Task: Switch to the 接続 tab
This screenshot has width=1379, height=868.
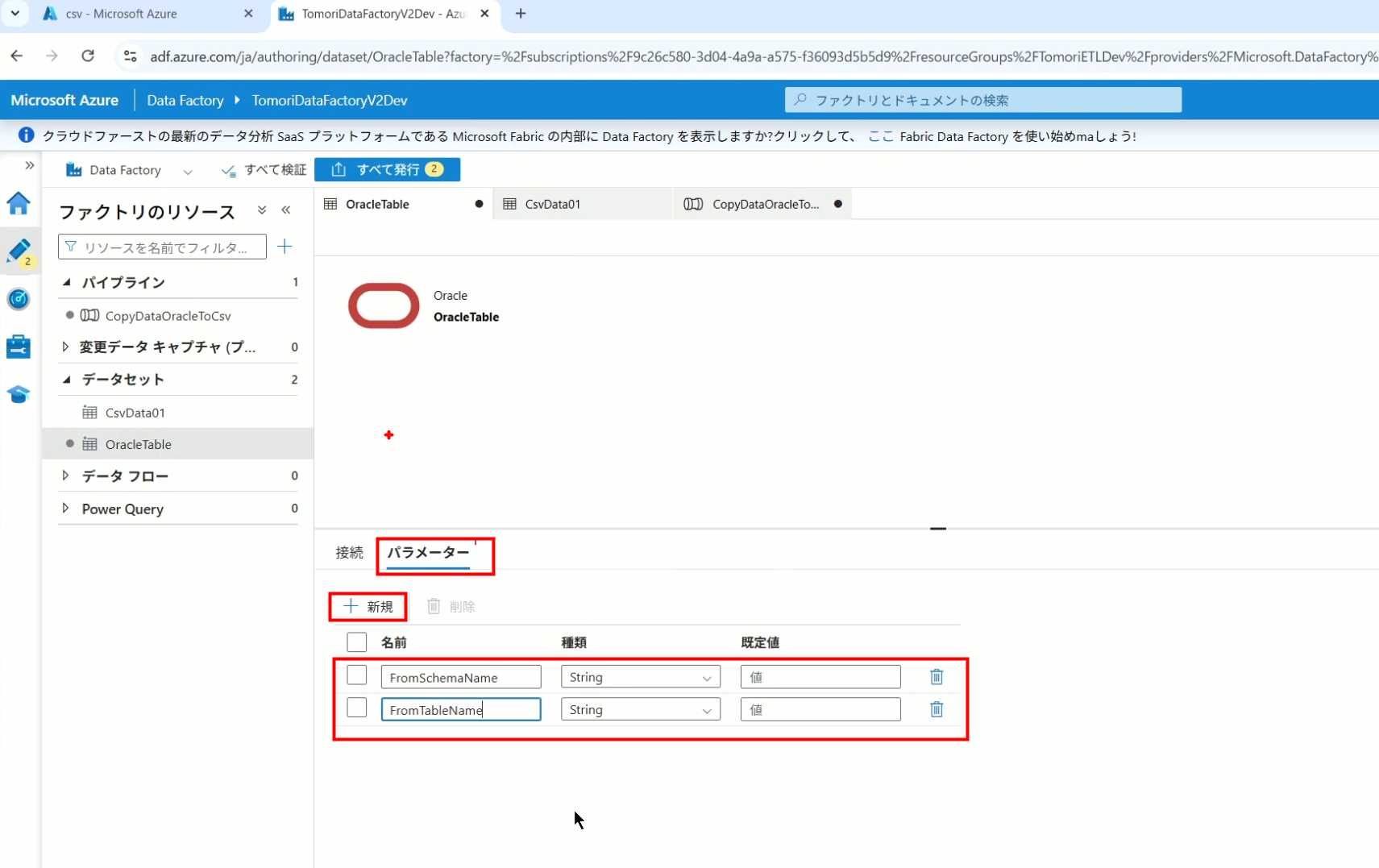Action: tap(349, 553)
